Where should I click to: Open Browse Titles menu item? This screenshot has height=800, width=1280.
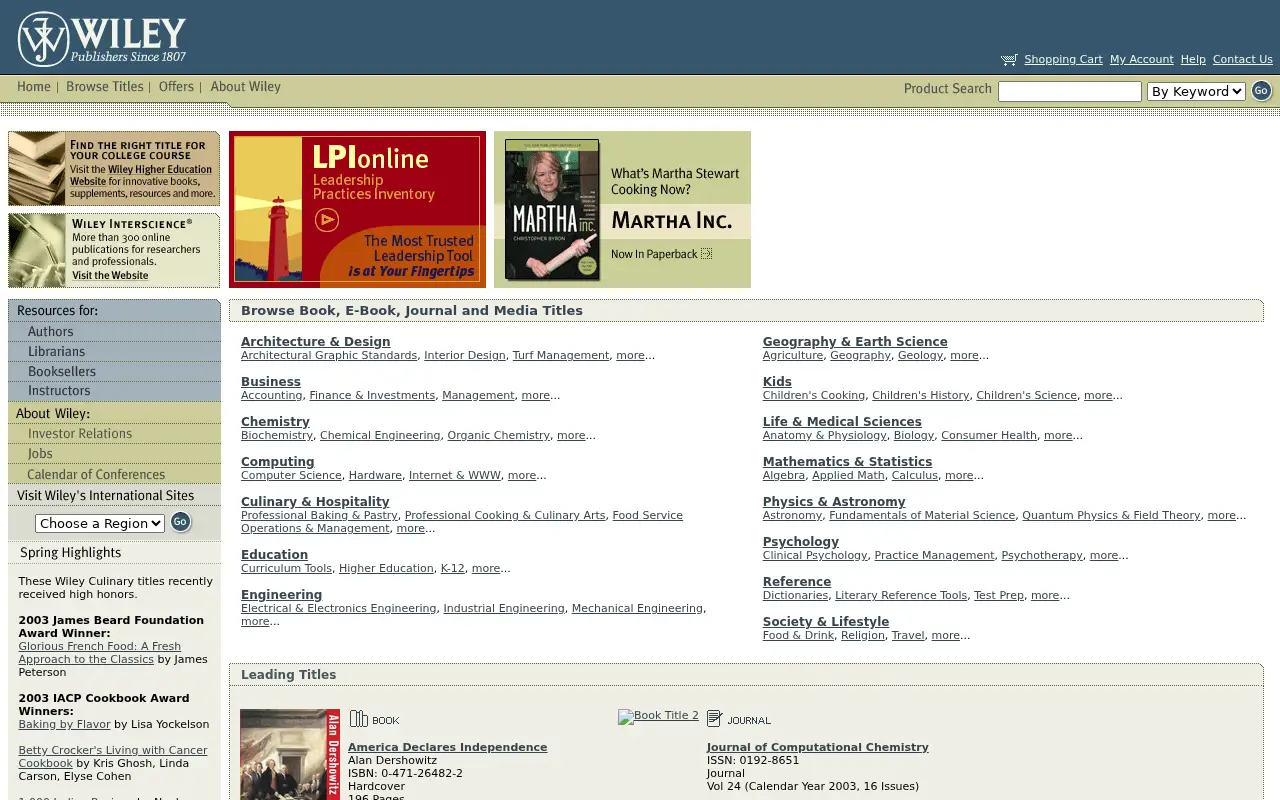click(x=105, y=87)
